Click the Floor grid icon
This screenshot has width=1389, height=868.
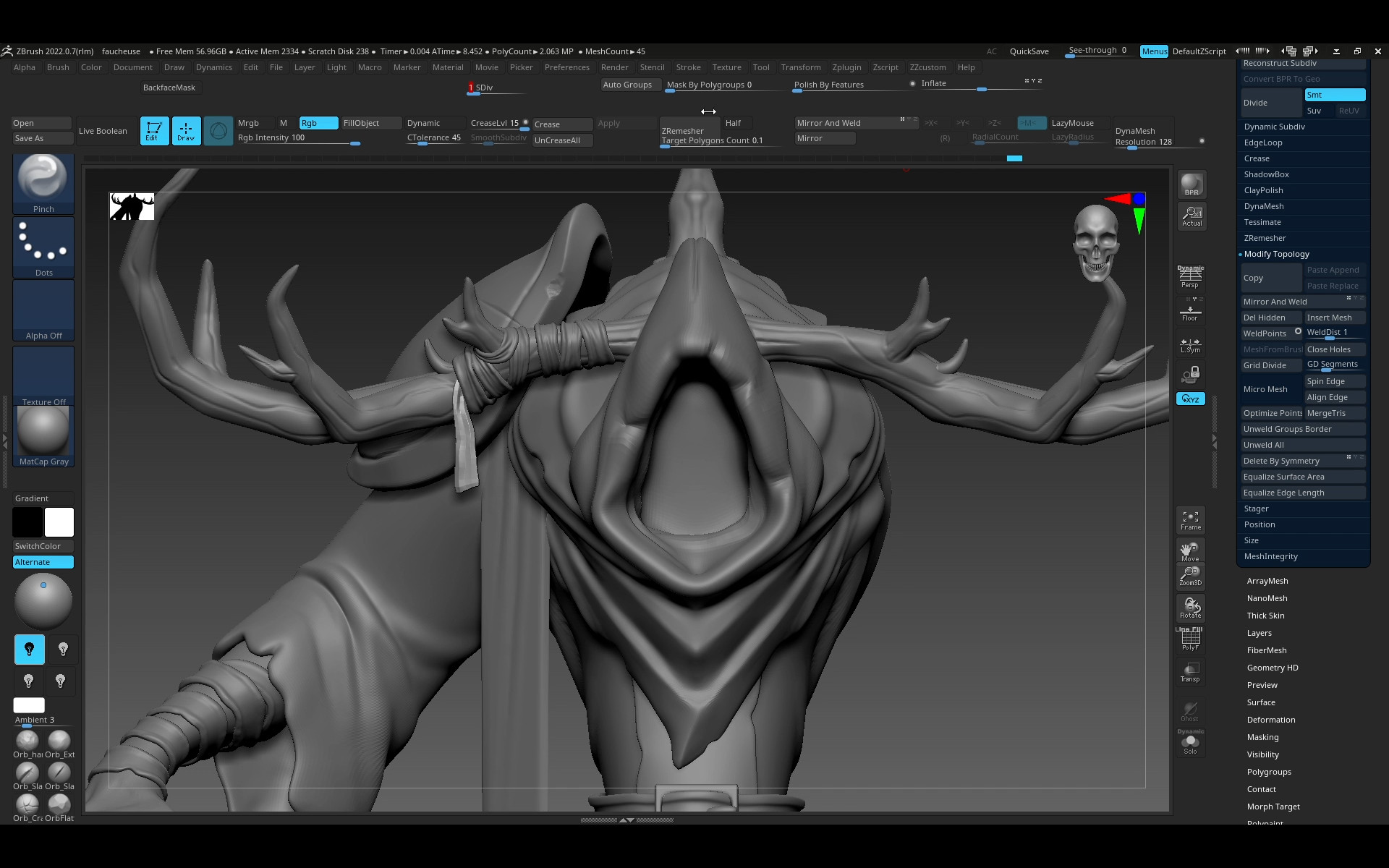[x=1190, y=312]
